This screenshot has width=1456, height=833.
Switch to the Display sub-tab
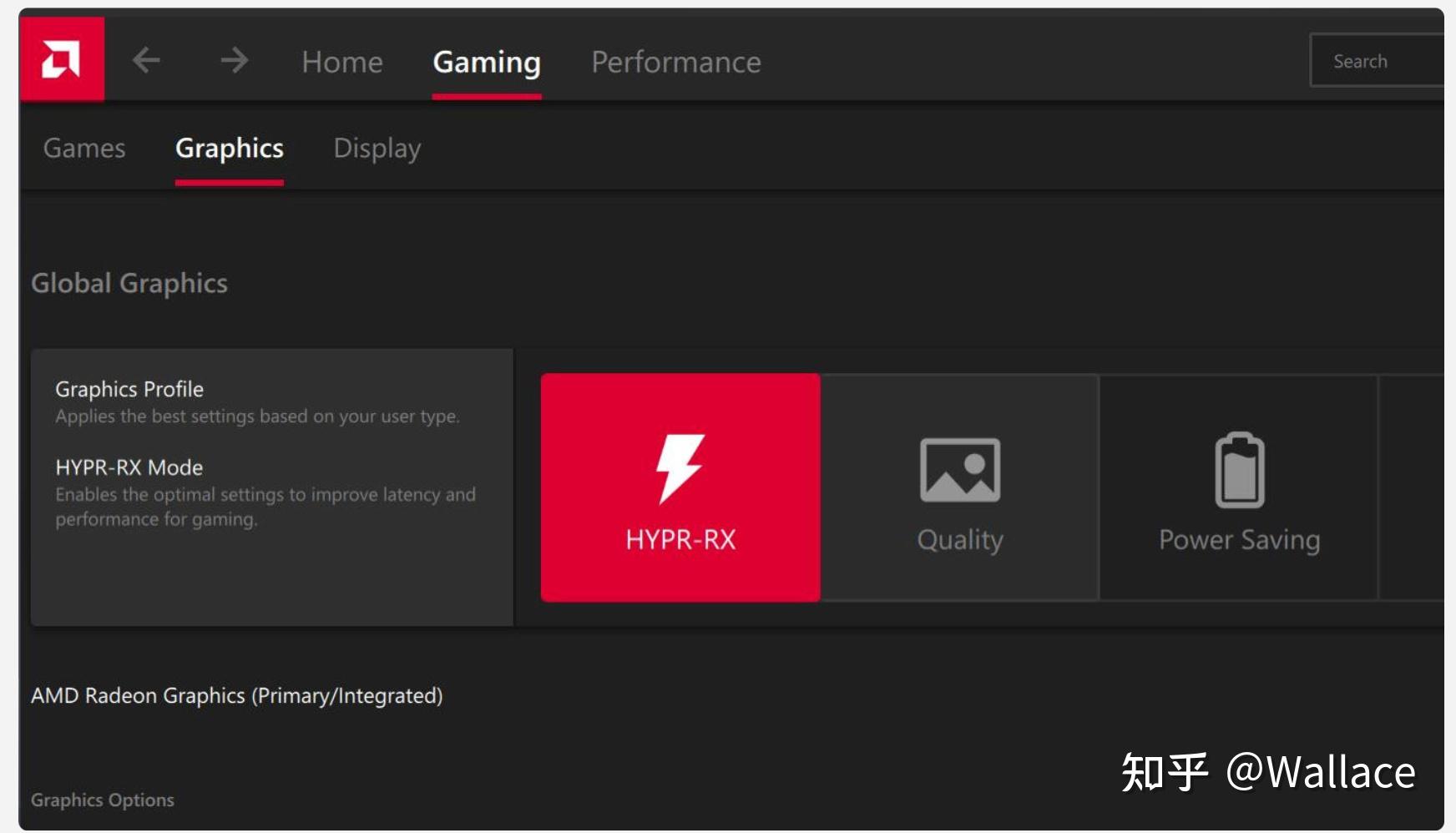pyautogui.click(x=377, y=149)
